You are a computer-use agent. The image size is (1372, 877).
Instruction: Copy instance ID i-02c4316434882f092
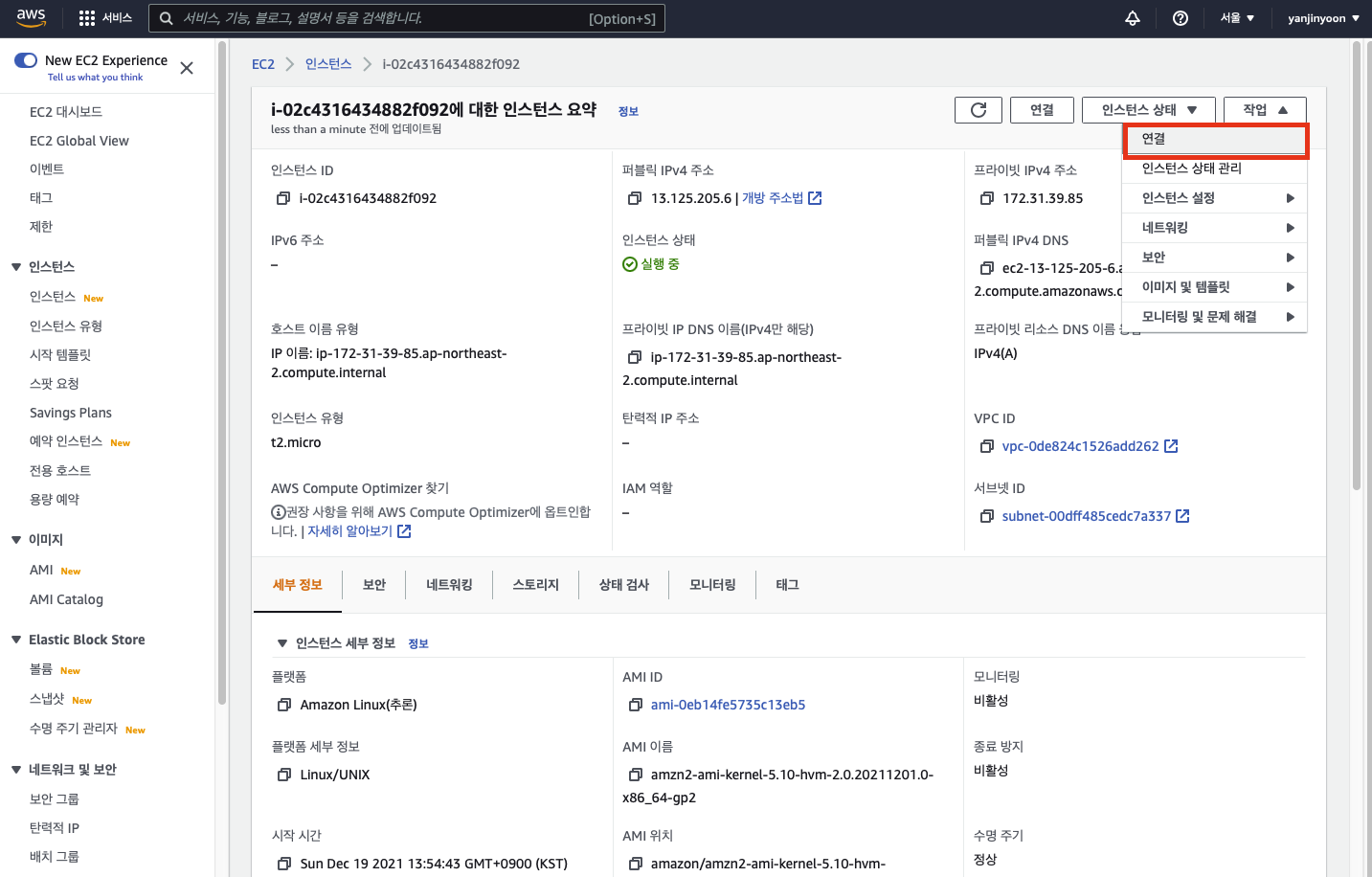click(x=283, y=198)
